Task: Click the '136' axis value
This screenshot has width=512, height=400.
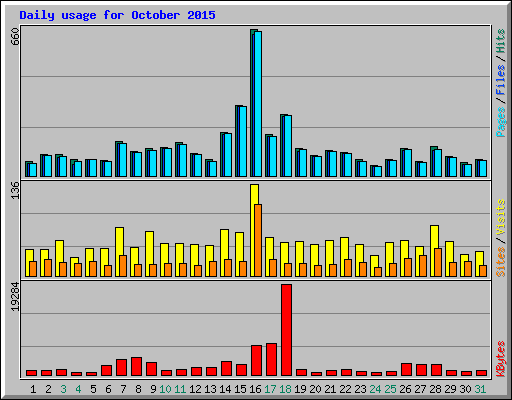Action: pos(15,190)
